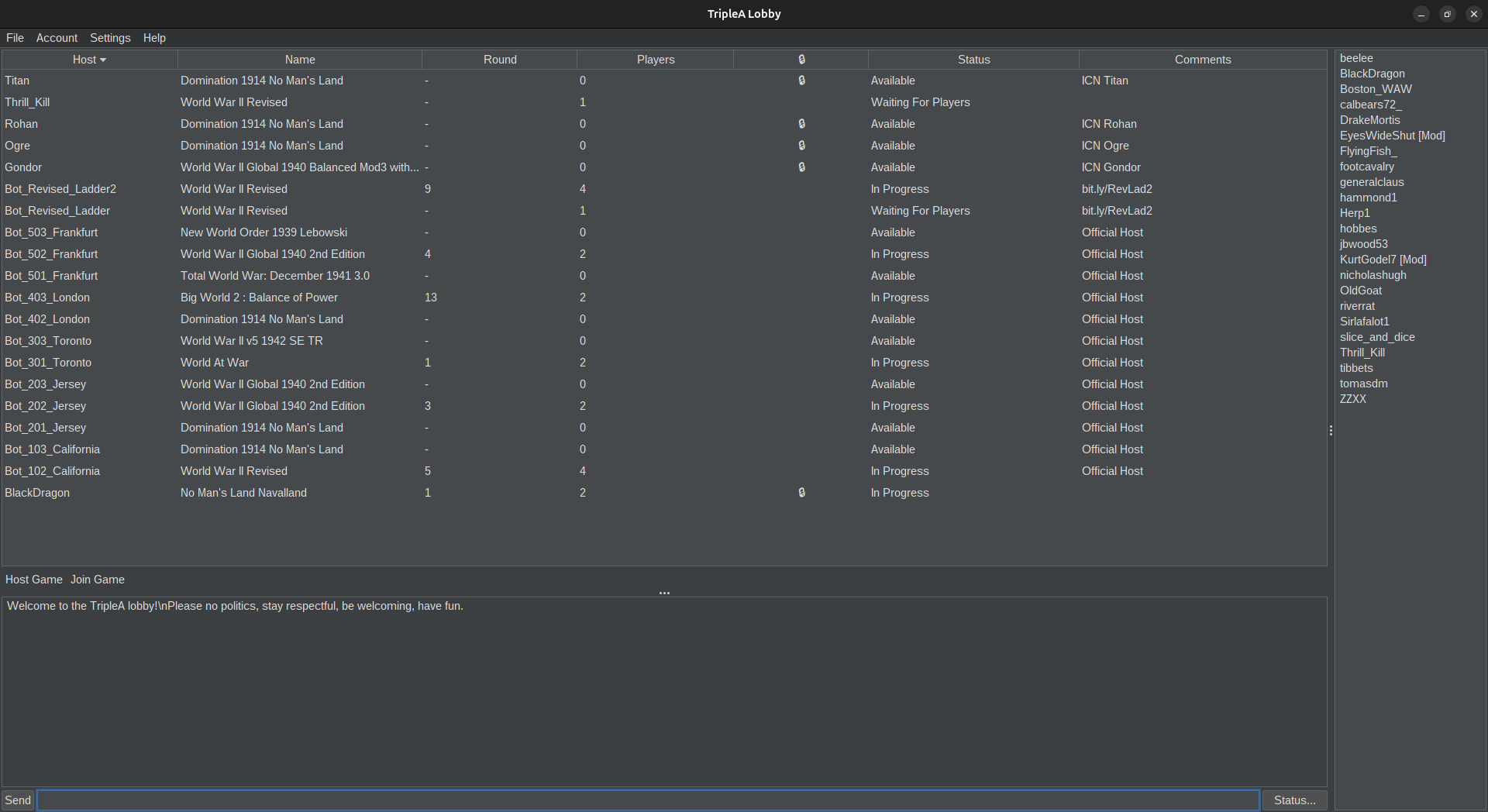Sort by the Comments column header
Image resolution: width=1488 pixels, height=812 pixels.
1203,60
